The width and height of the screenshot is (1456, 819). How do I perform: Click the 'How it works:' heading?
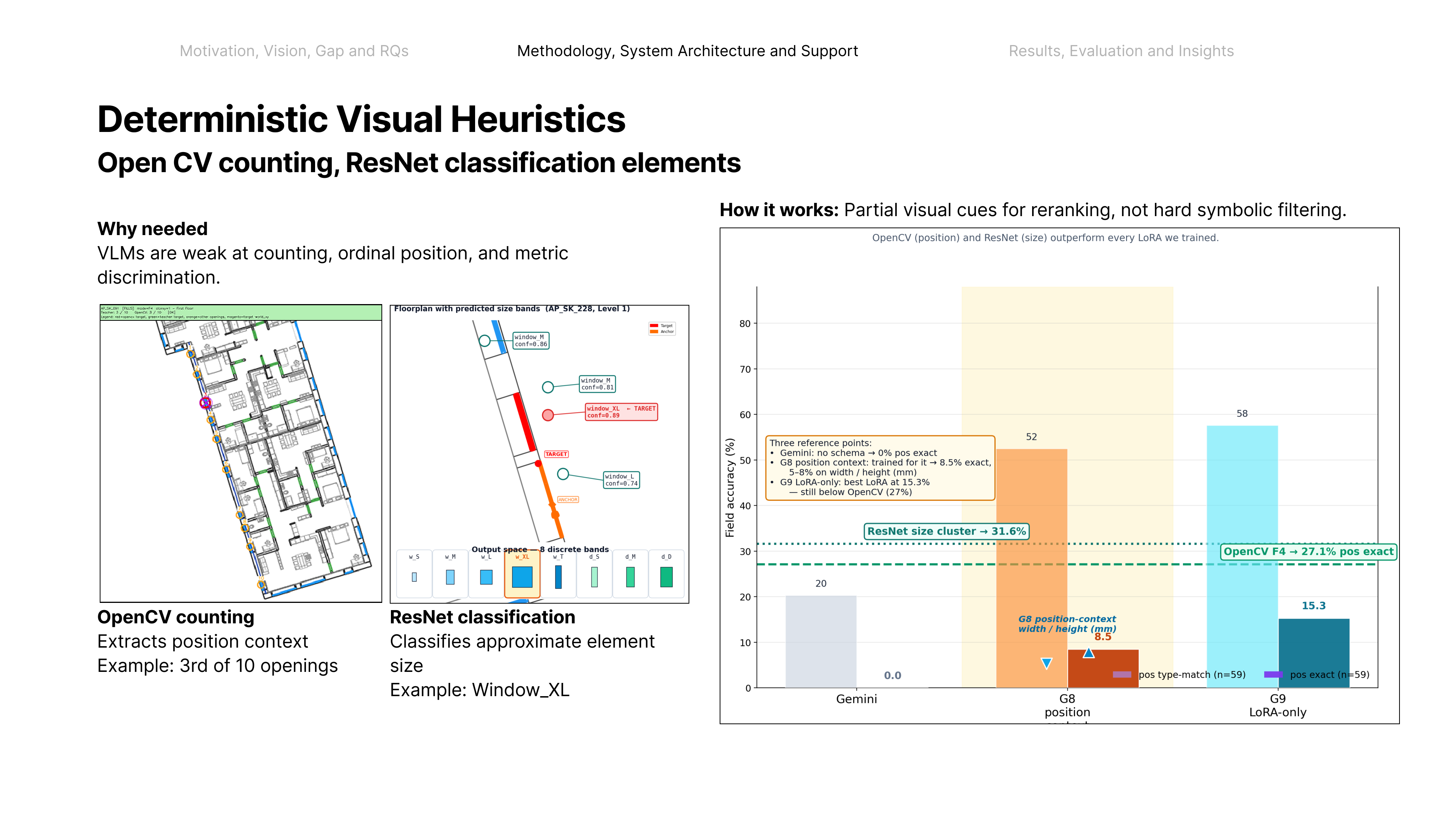(x=779, y=210)
